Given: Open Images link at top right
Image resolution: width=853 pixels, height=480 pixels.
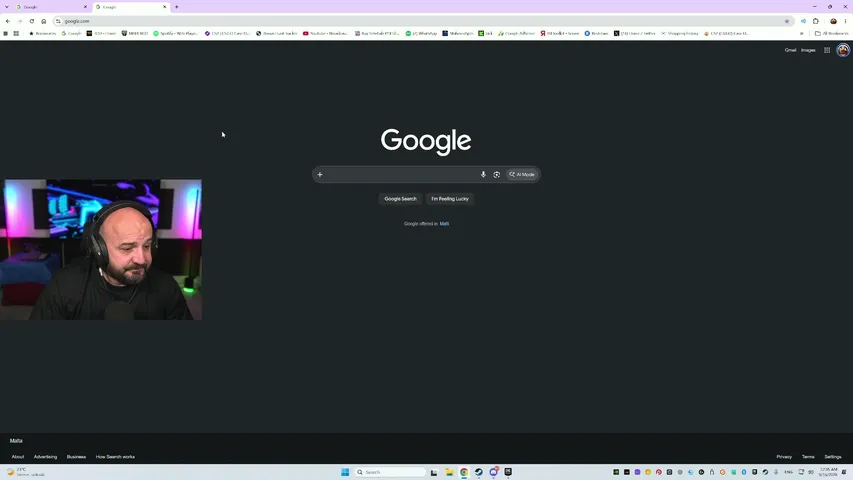Looking at the screenshot, I should pos(808,50).
